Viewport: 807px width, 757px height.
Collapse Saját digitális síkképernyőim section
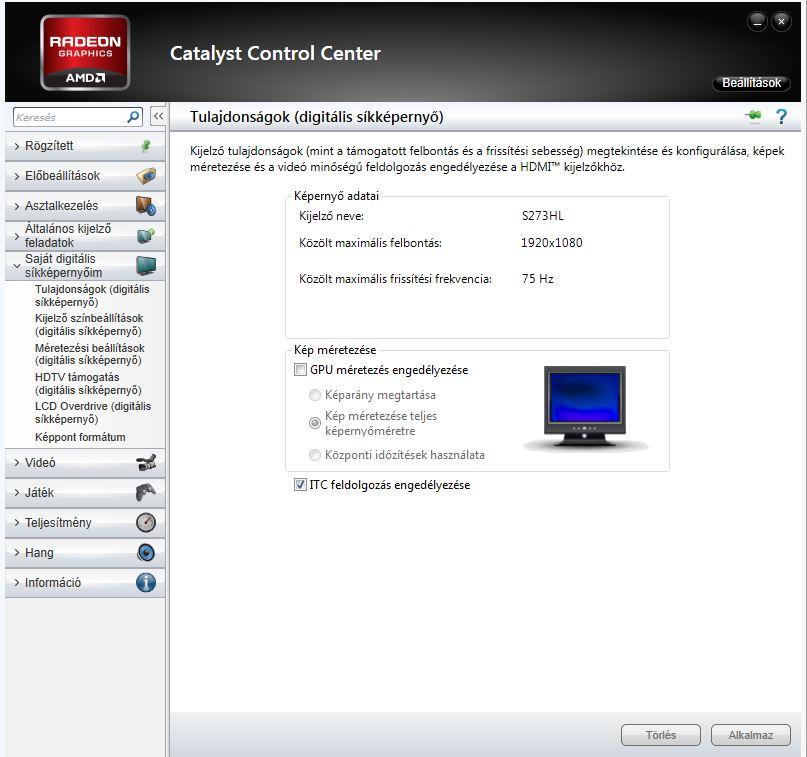[85, 266]
